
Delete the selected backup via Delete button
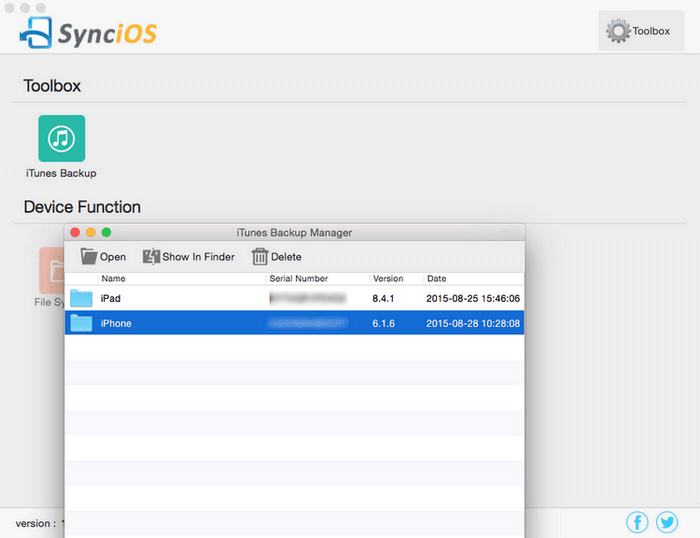coord(277,257)
